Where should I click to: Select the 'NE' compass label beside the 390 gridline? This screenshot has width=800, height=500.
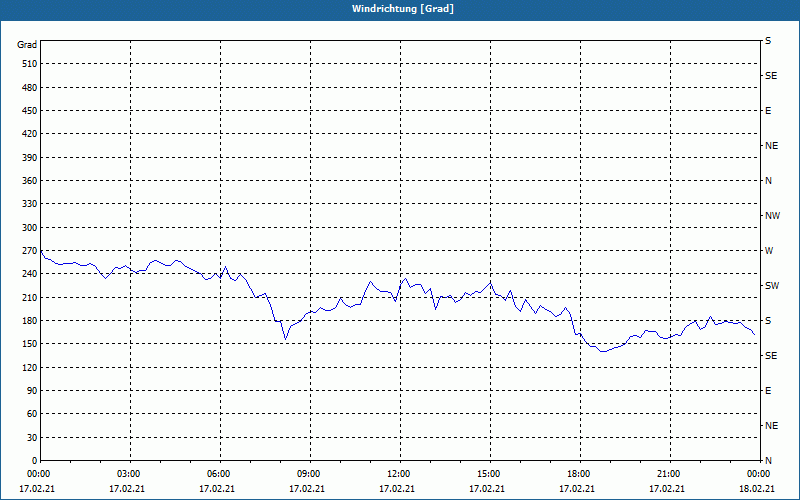pos(771,146)
